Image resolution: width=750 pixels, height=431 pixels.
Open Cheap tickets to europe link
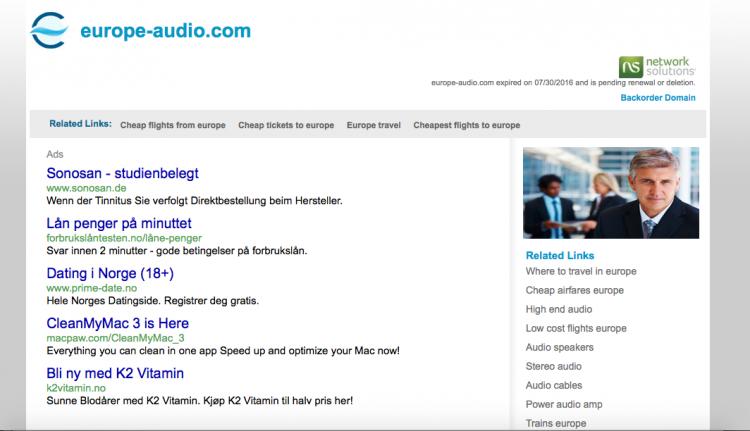(286, 125)
